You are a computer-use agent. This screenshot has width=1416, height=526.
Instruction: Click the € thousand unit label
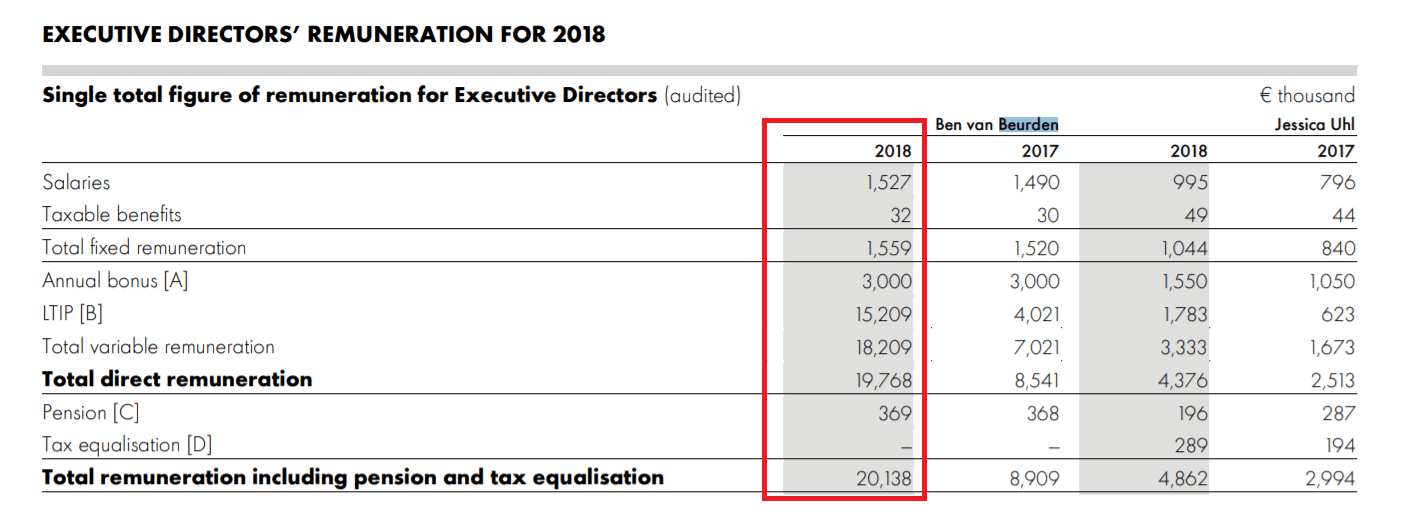[1307, 96]
